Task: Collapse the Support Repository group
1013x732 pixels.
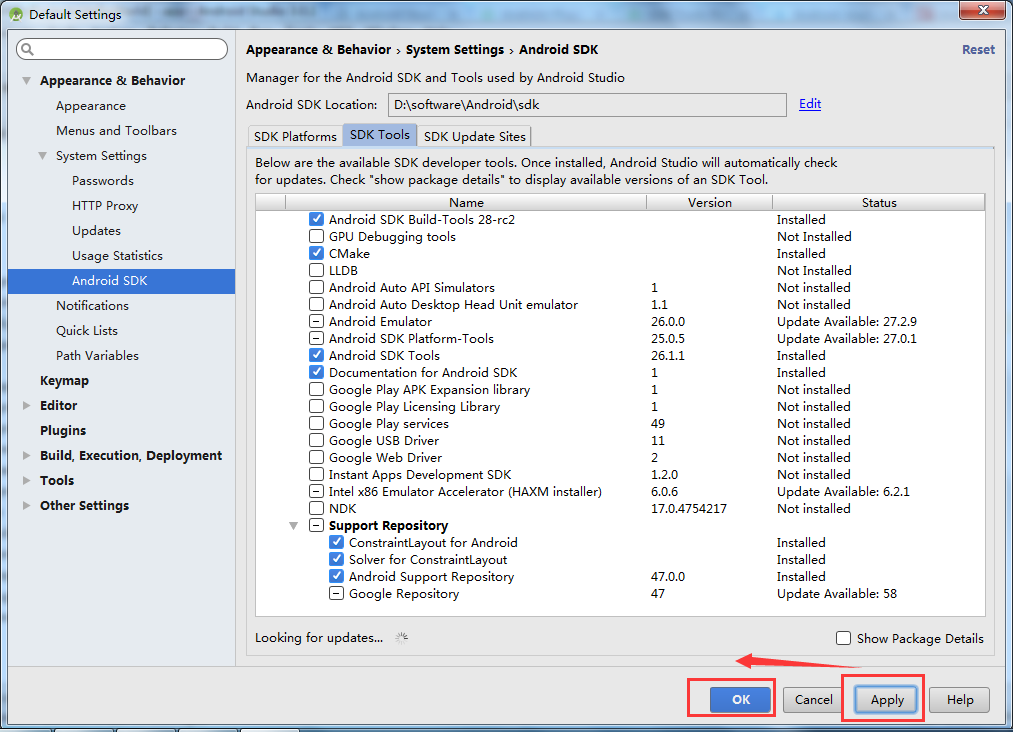Action: tap(293, 526)
